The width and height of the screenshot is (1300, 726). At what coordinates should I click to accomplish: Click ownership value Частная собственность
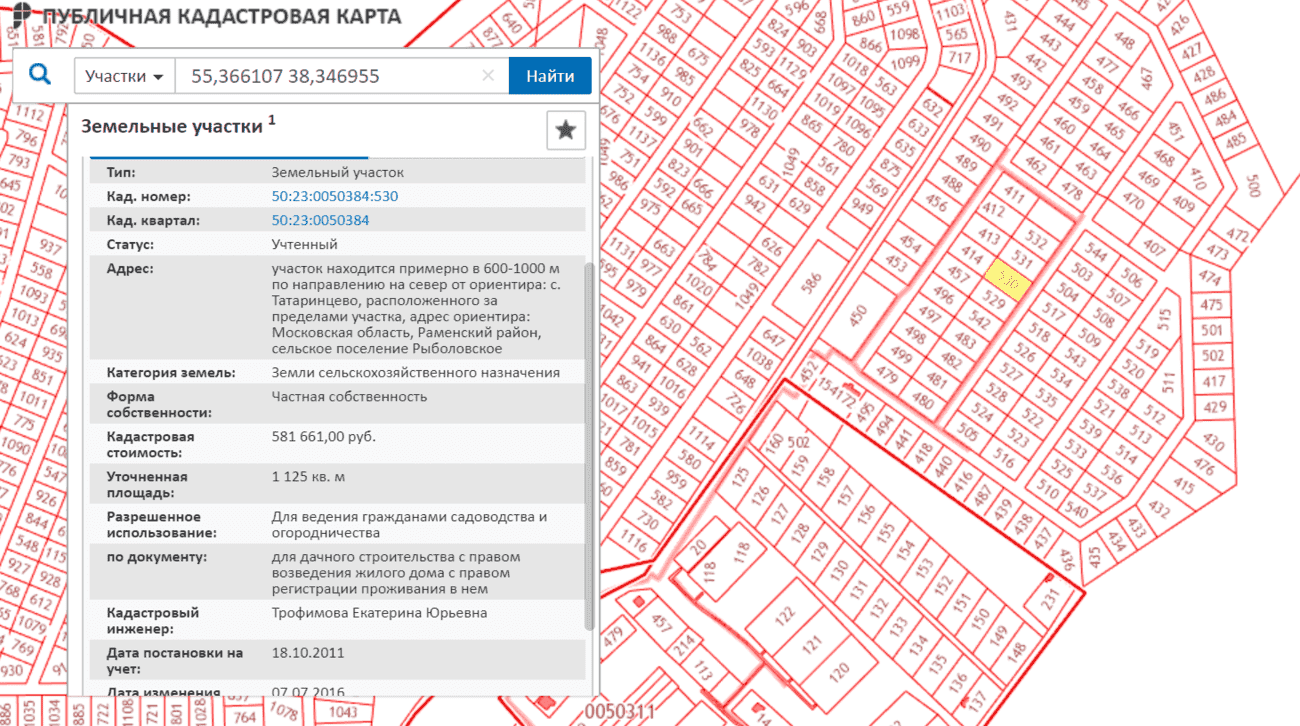pos(349,397)
